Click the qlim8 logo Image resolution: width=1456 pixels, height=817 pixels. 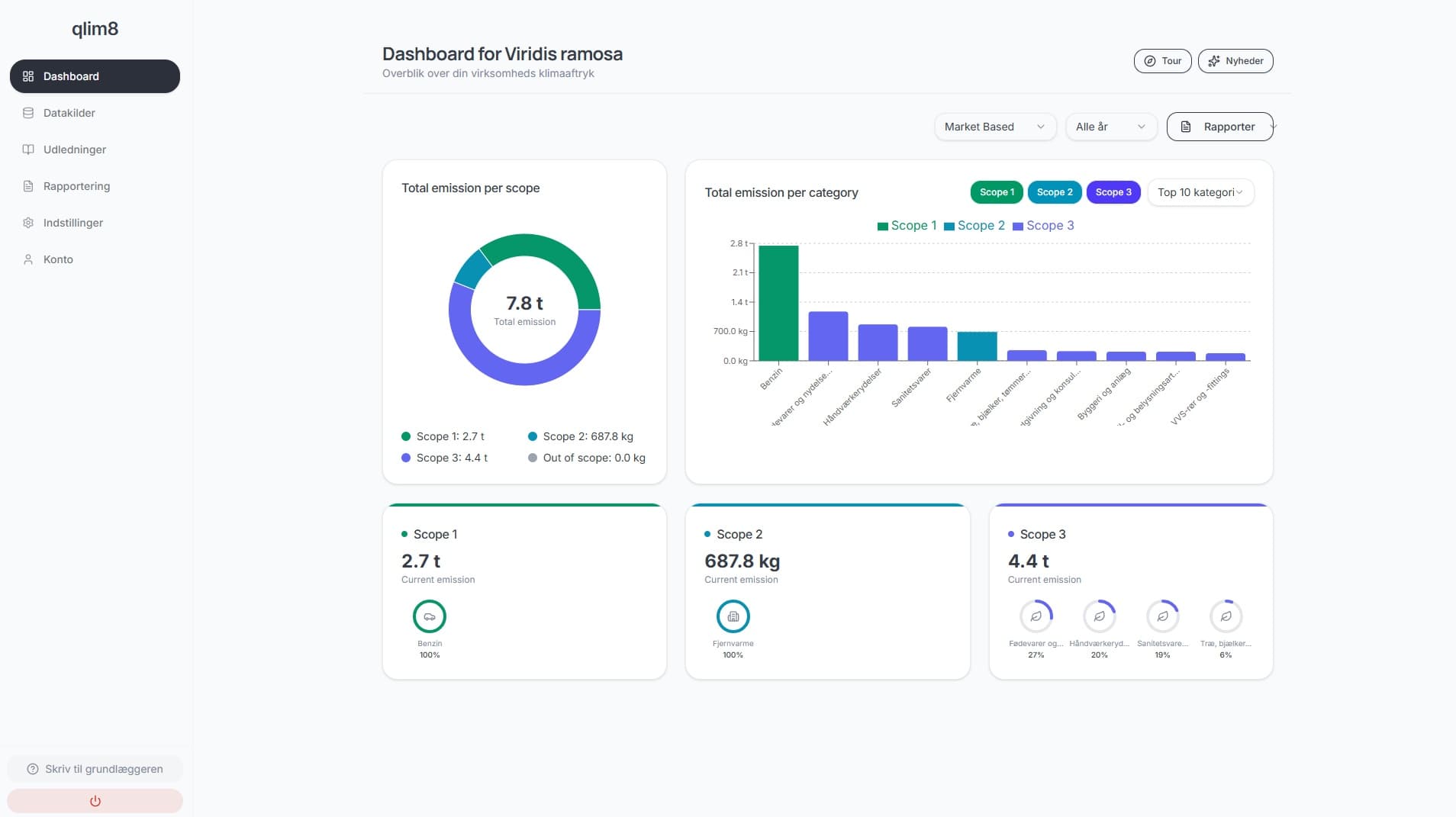pos(95,29)
